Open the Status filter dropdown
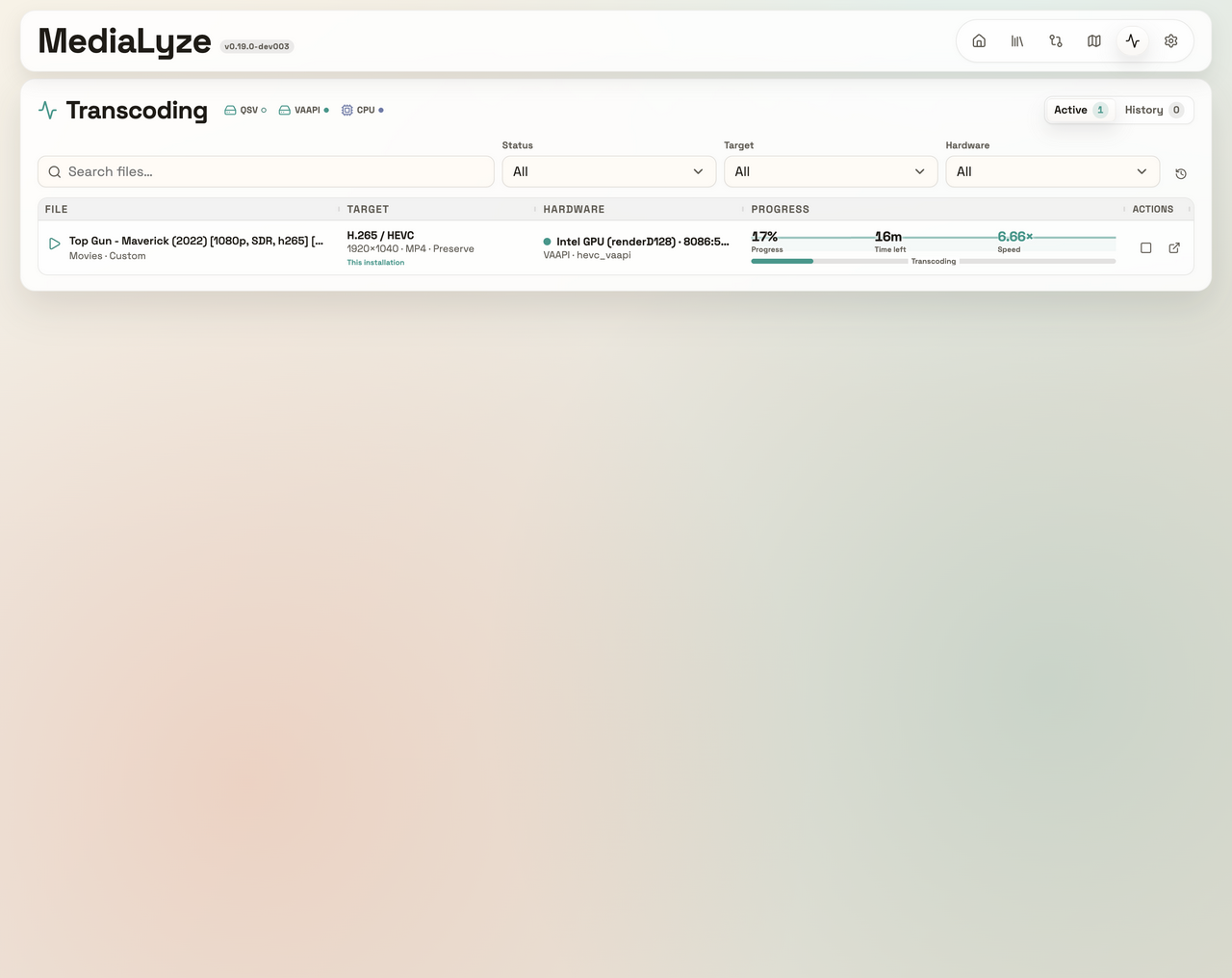Image resolution: width=1232 pixels, height=978 pixels. point(609,172)
